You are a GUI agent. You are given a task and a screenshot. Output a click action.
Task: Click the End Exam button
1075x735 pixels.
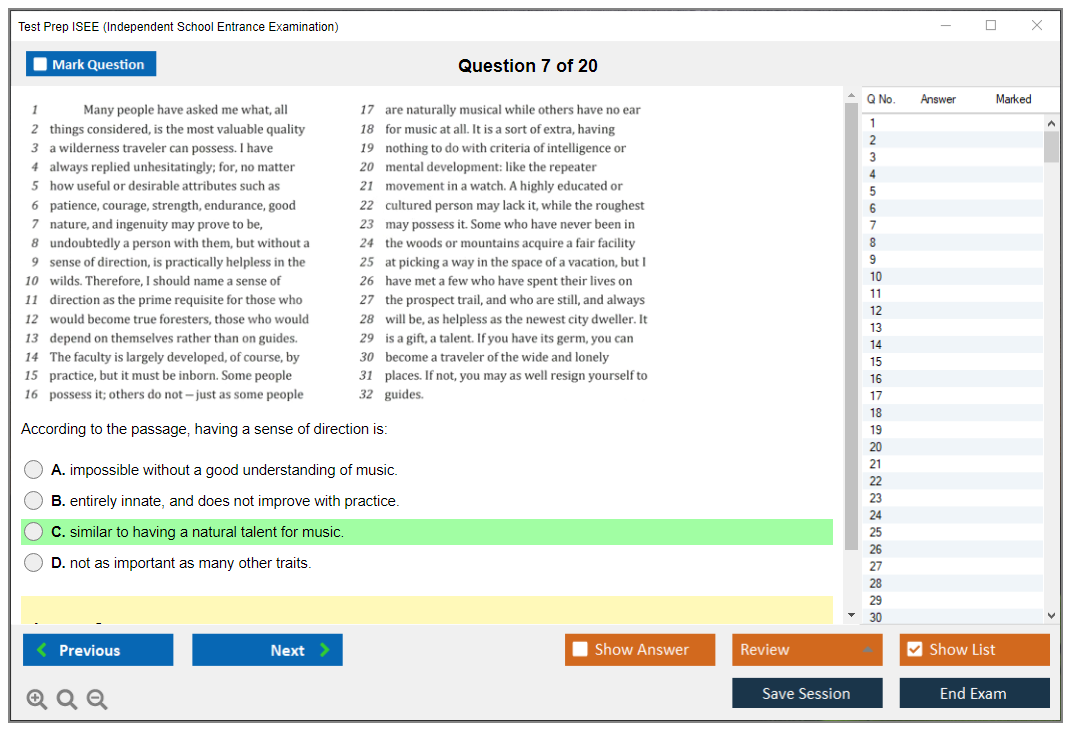tap(974, 693)
